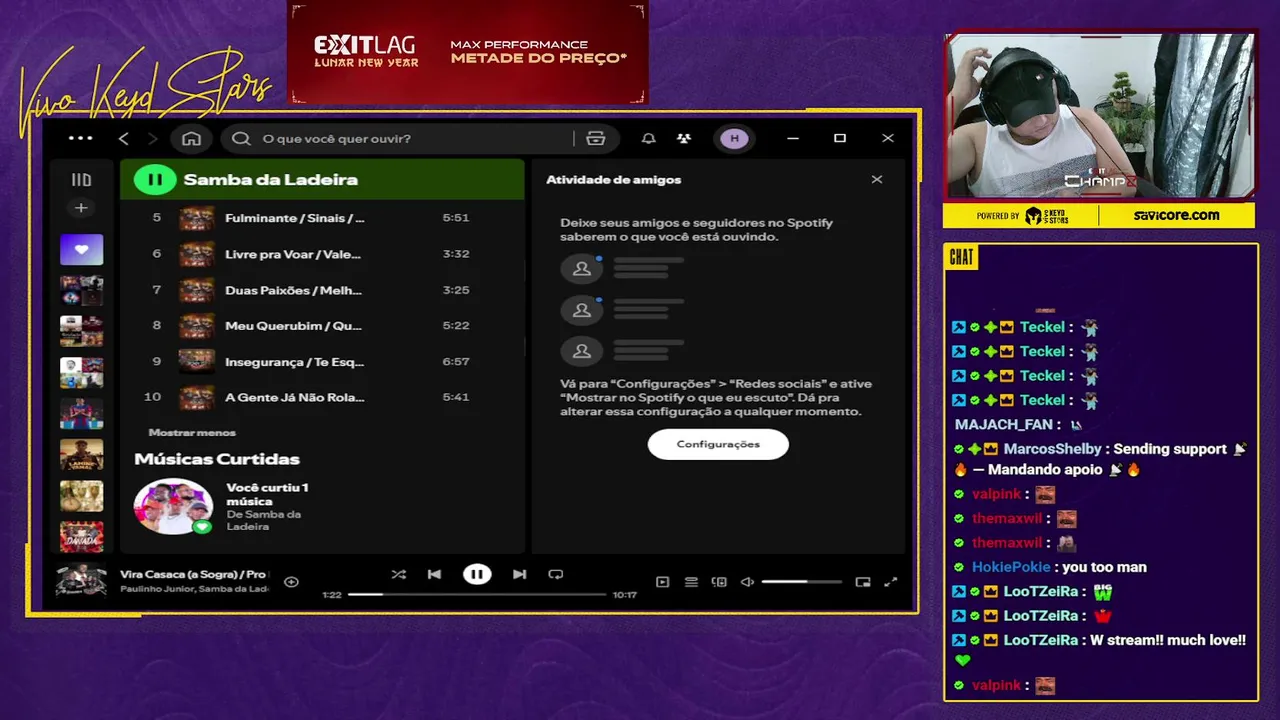The height and width of the screenshot is (720, 1280).
Task: Open Connect to a device icon
Action: pos(719,582)
